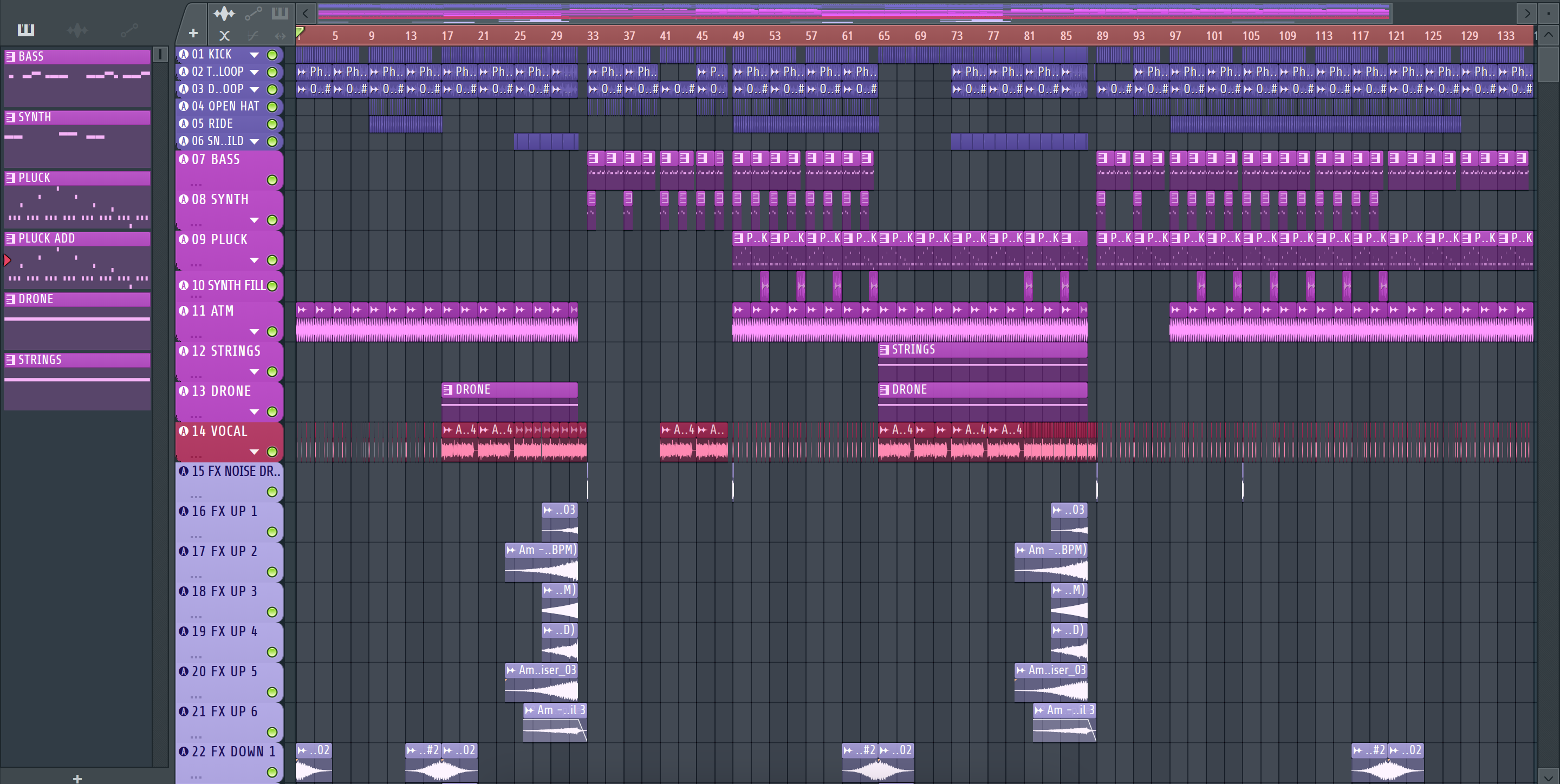1560x784 pixels.
Task: Expand 06 SN..ILD track dropdown arrow
Action: coord(255,142)
